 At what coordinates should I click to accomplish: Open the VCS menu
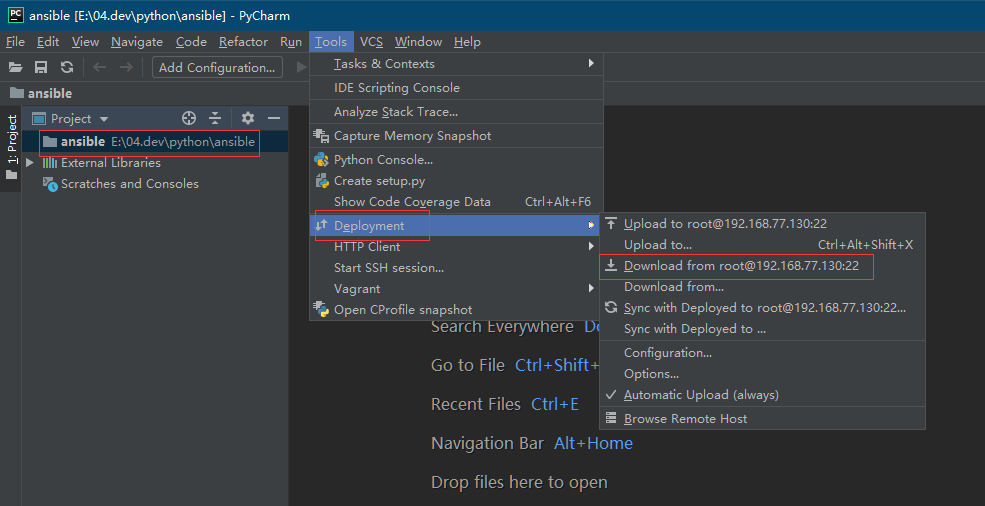[371, 42]
